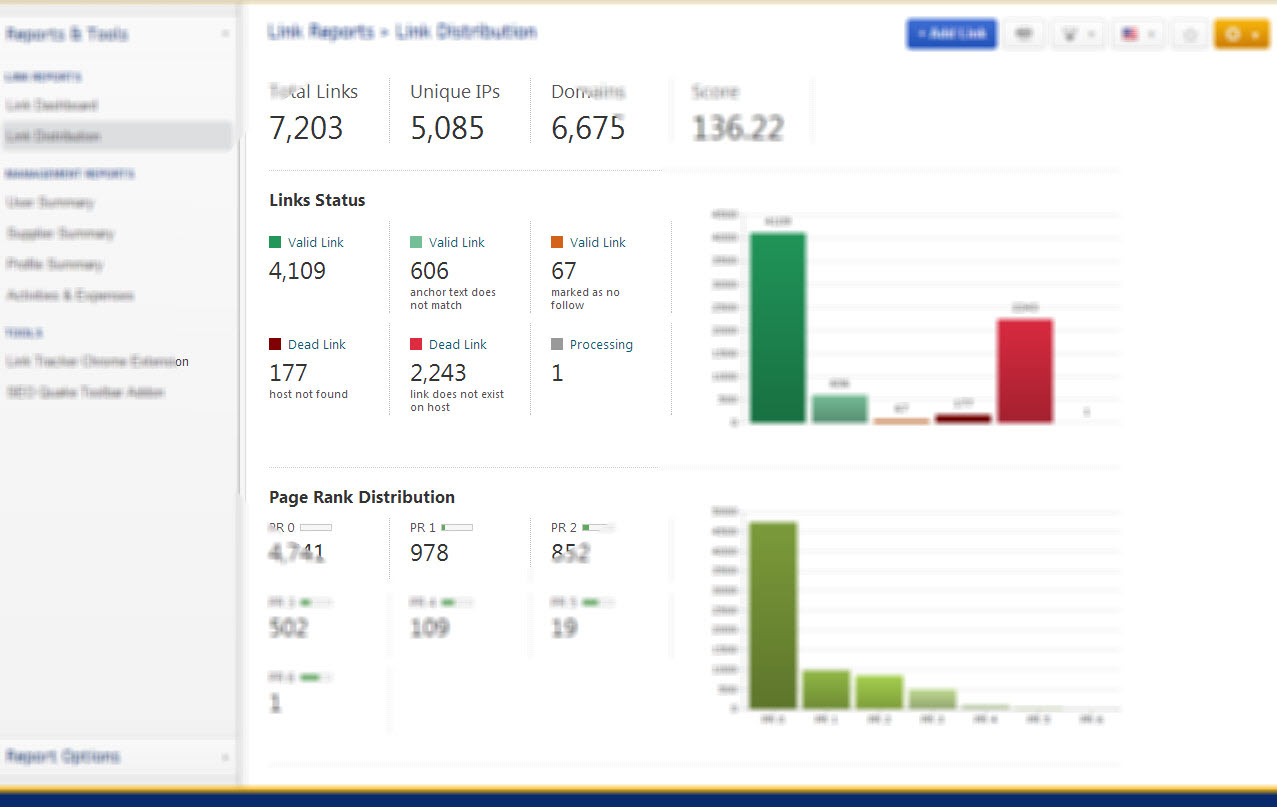The height and width of the screenshot is (807, 1277).
Task: Open the US flag language dropdown
Action: pos(1137,34)
